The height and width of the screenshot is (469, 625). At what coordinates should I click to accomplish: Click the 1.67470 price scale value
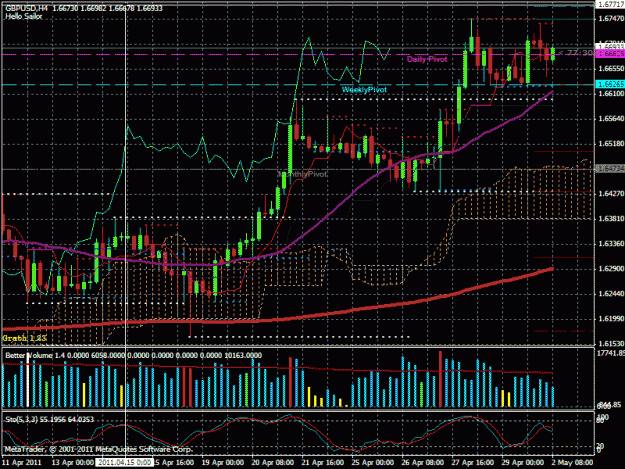(611, 19)
